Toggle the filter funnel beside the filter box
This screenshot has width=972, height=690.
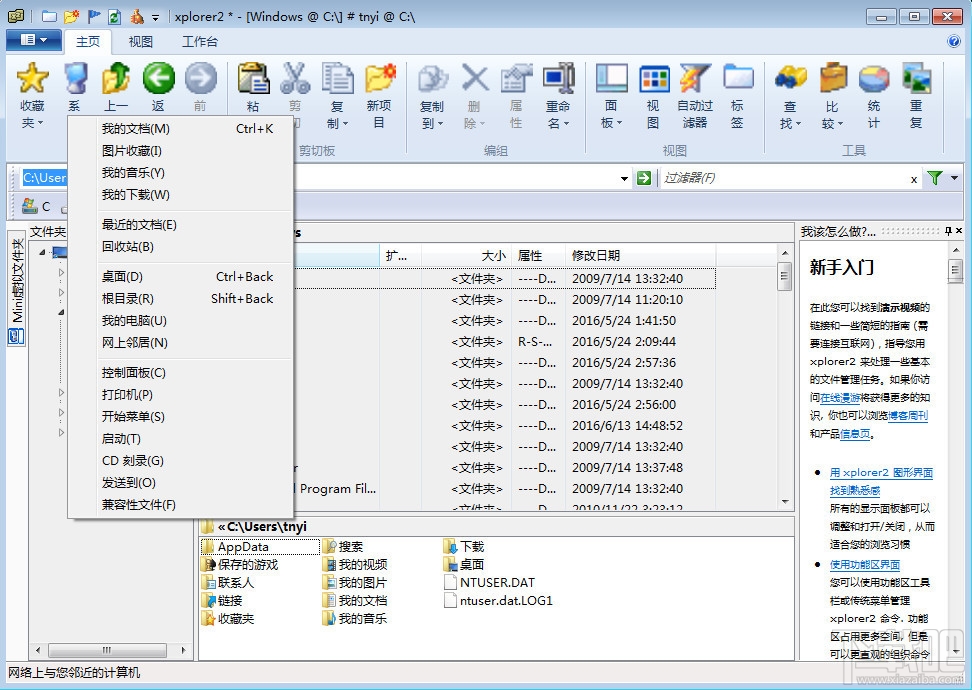937,177
